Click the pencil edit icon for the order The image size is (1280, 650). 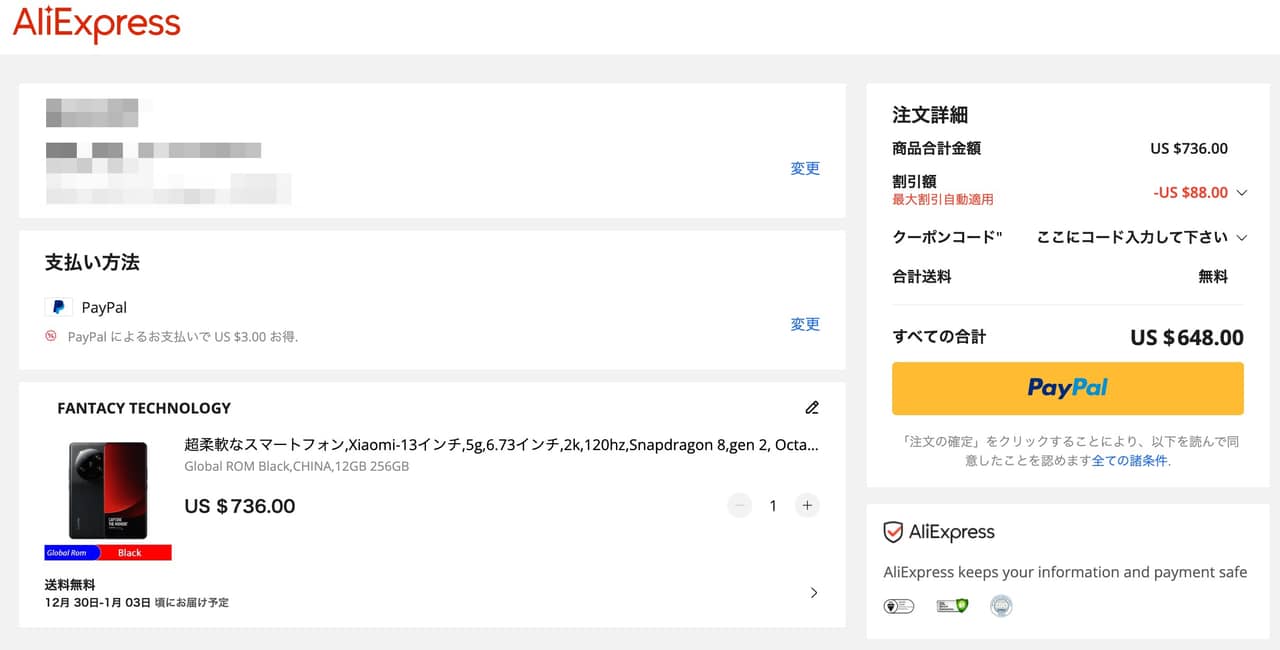pyautogui.click(x=812, y=408)
